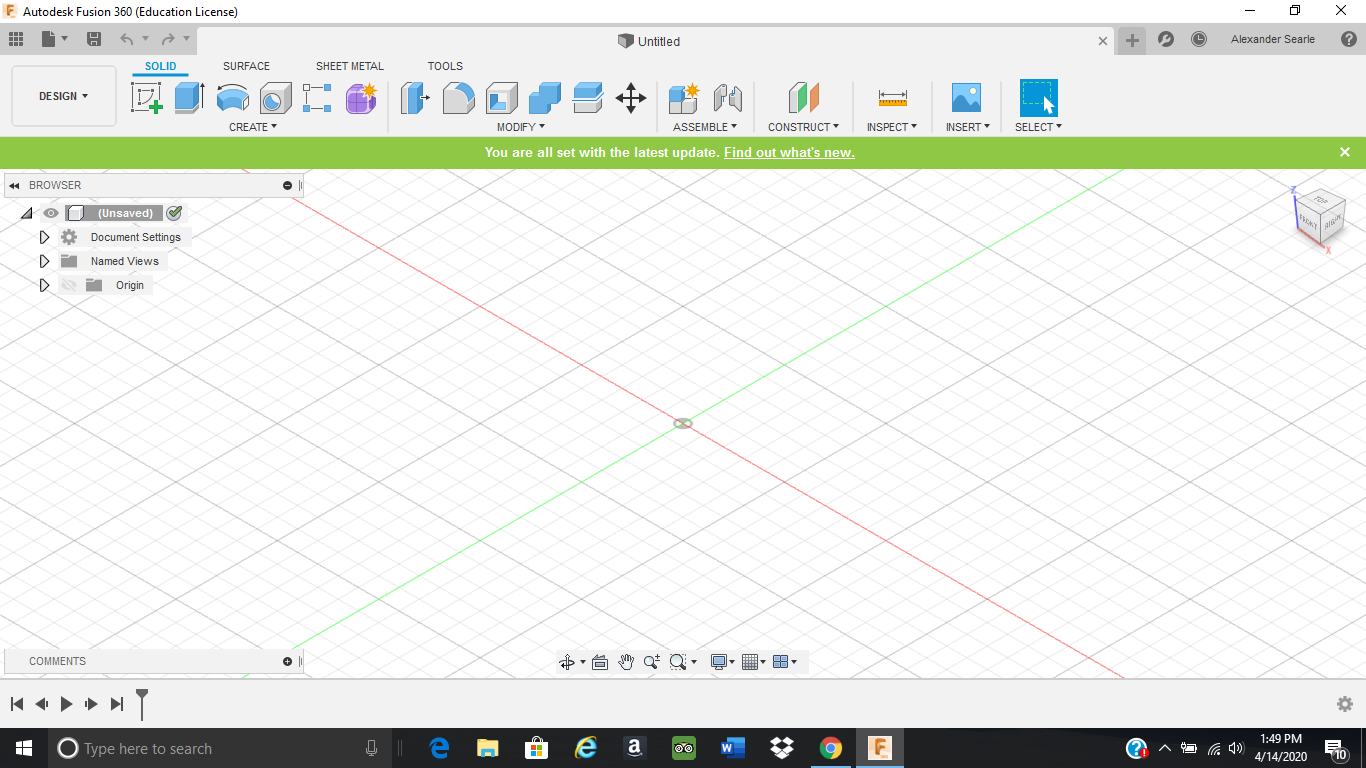
Task: Open the Alexander Searle account menu
Action: point(1273,39)
